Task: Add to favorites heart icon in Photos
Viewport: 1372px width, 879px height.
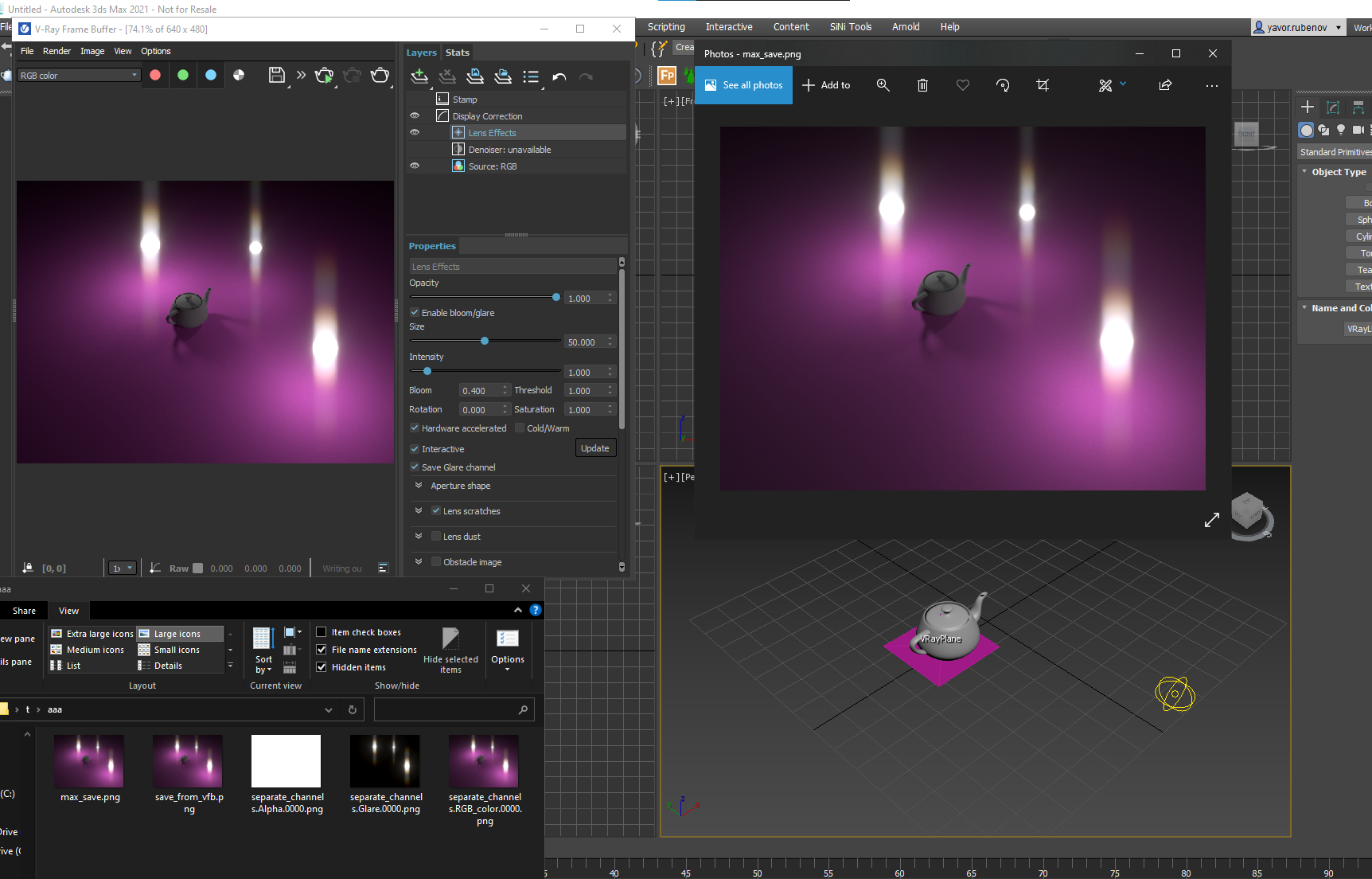Action: (x=963, y=85)
